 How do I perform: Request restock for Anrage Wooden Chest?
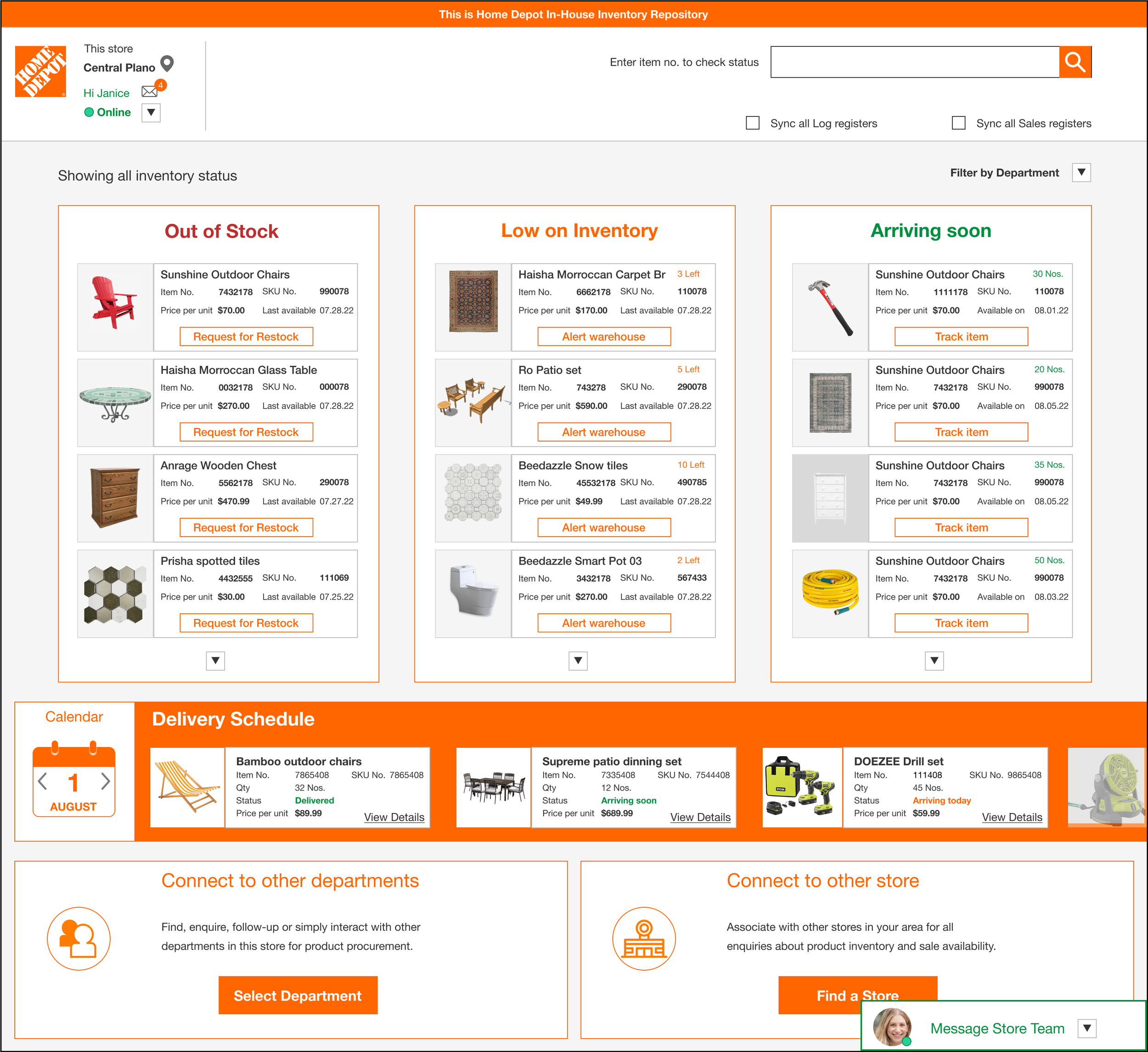pyautogui.click(x=246, y=527)
